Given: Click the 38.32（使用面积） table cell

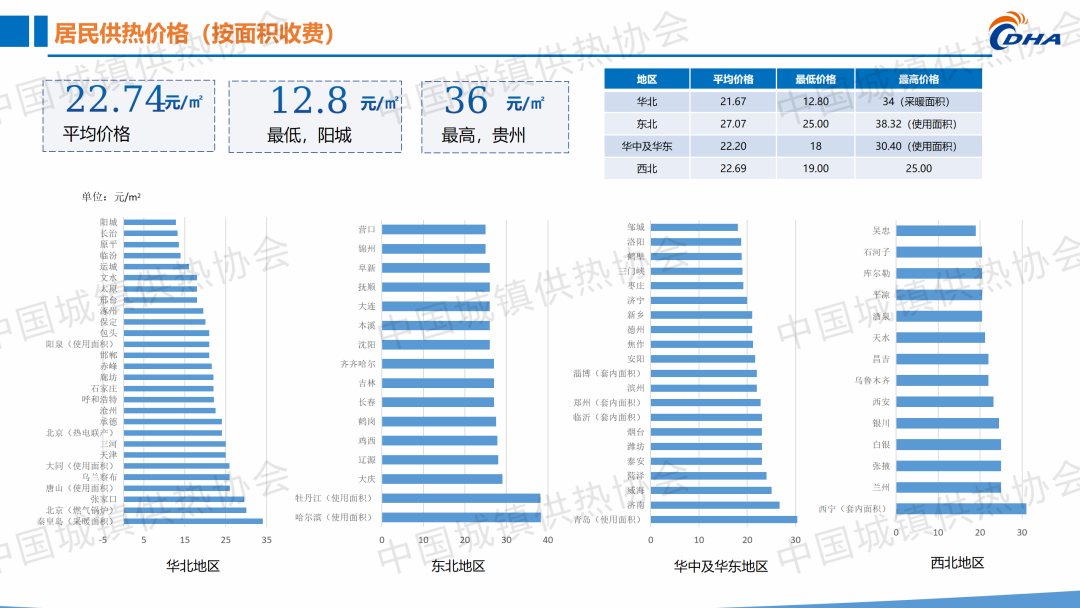Looking at the screenshot, I should pos(918,124).
